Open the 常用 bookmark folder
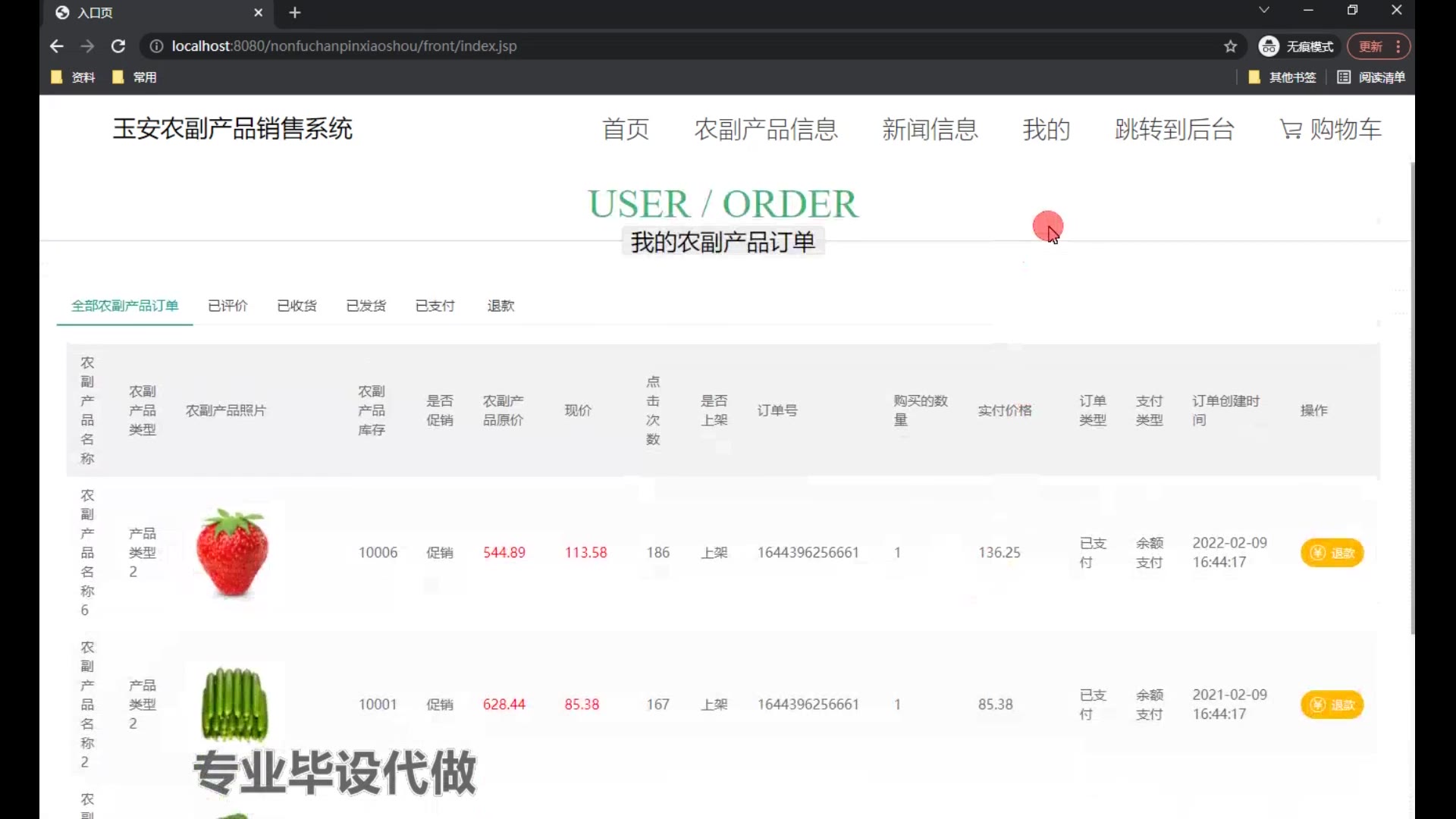 [134, 77]
